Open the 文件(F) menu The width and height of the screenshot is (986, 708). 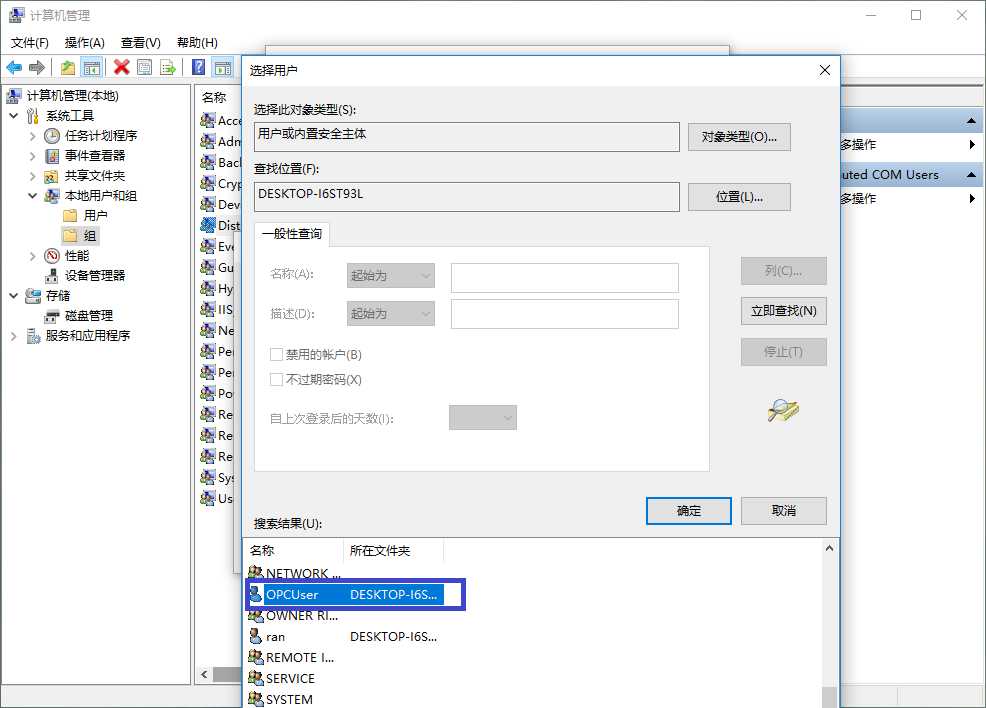point(30,43)
